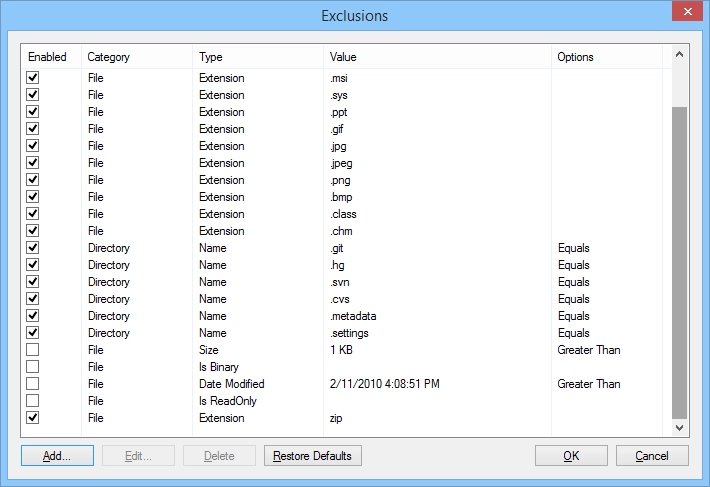Enable the Is Binary exclusion
The height and width of the screenshot is (487, 710).
(x=33, y=367)
